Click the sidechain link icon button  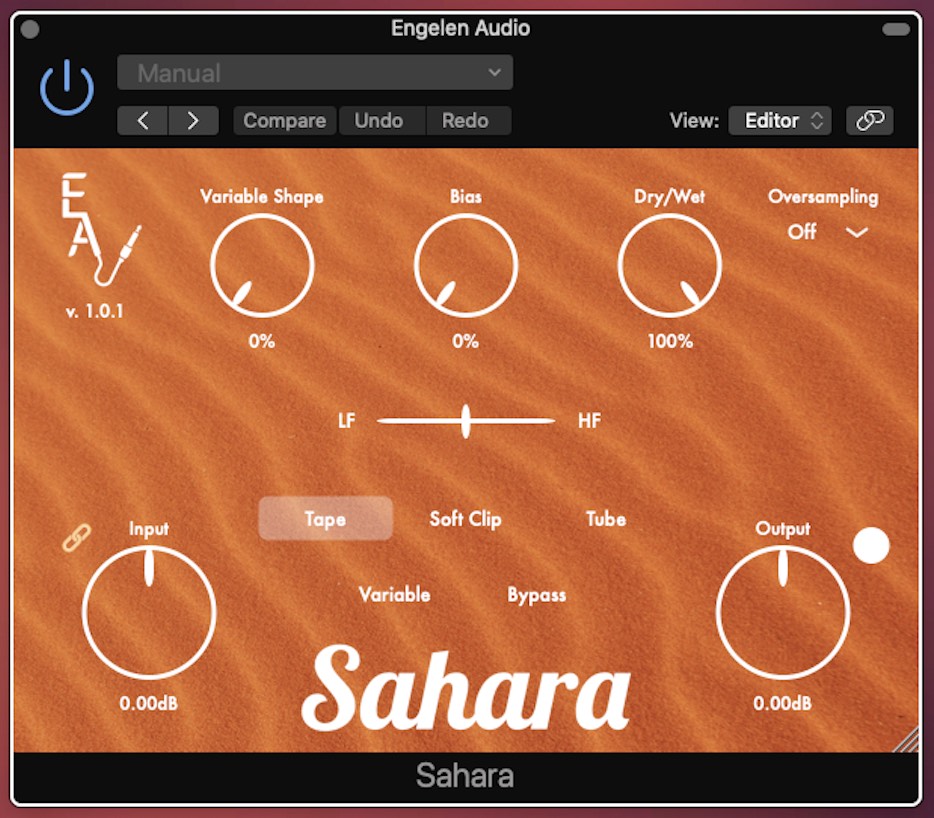pos(870,121)
